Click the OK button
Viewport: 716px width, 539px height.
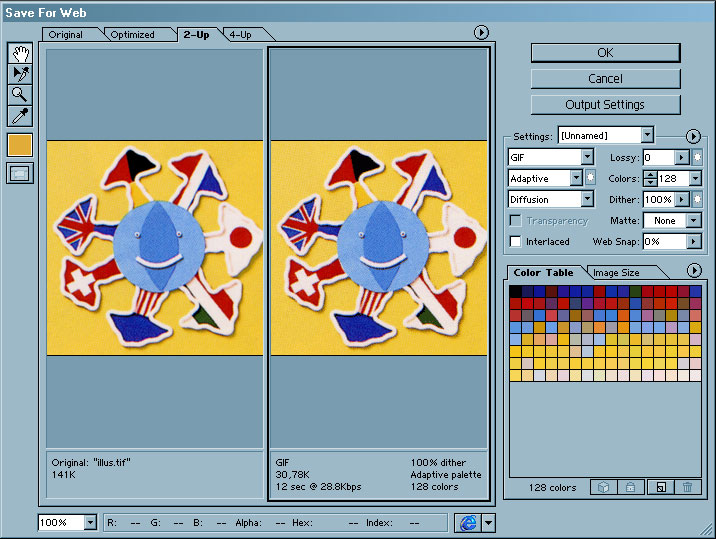click(605, 53)
